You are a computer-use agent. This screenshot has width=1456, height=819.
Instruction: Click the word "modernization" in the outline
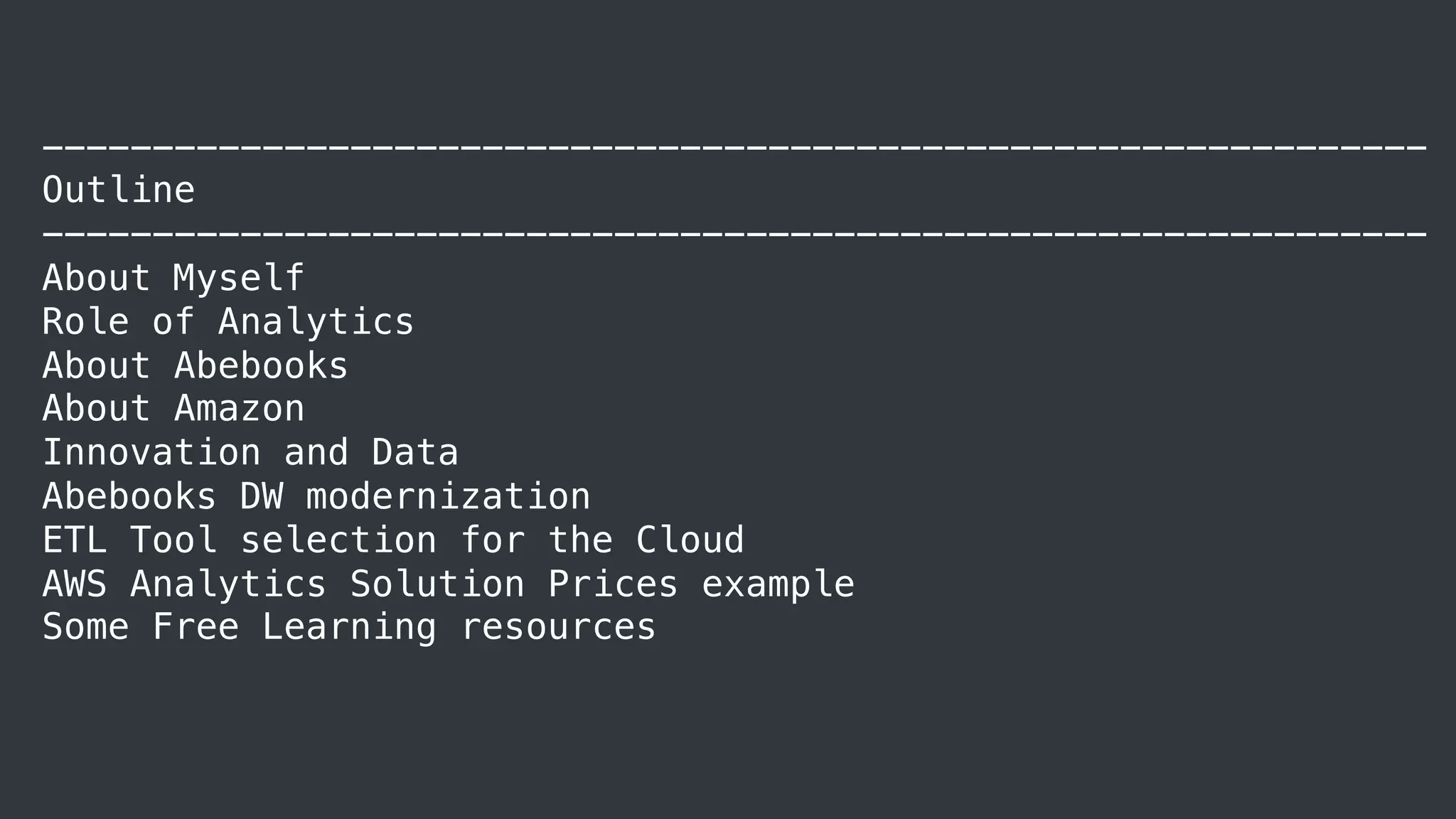(448, 497)
